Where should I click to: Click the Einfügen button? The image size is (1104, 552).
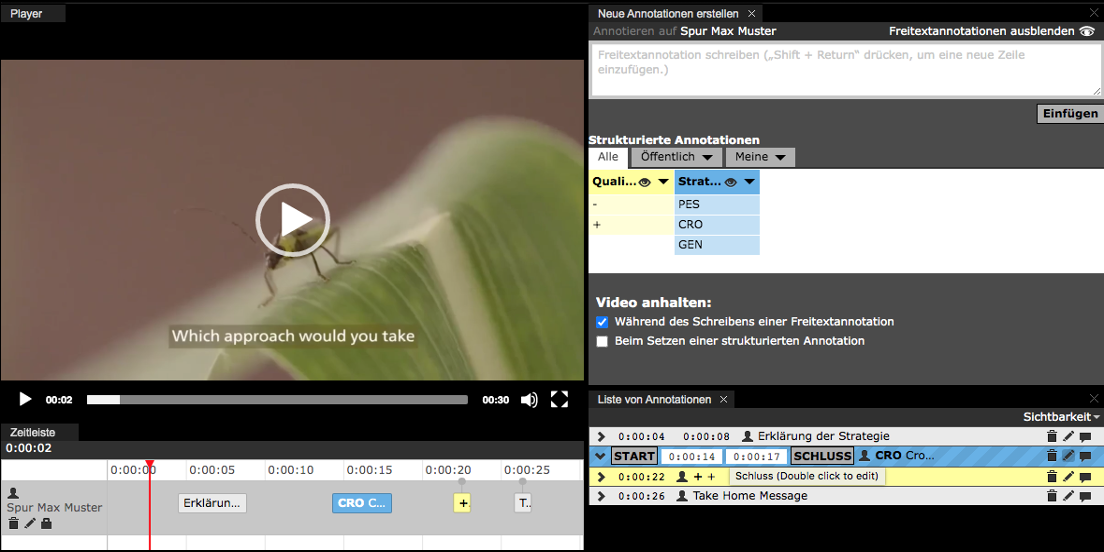click(x=1069, y=114)
